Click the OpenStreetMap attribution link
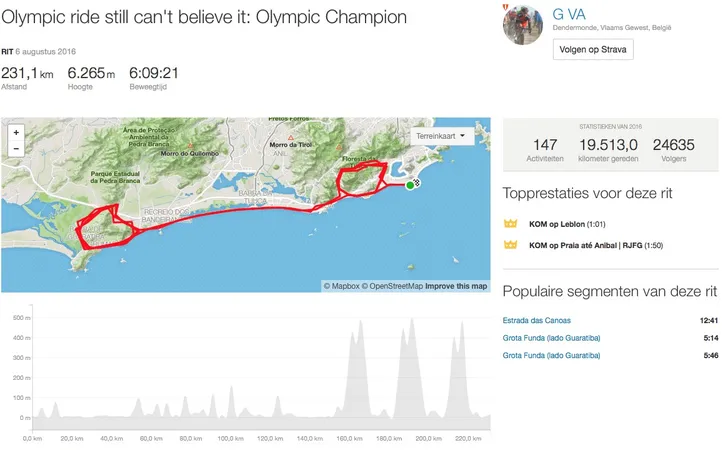This screenshot has width=728, height=450. [x=392, y=286]
